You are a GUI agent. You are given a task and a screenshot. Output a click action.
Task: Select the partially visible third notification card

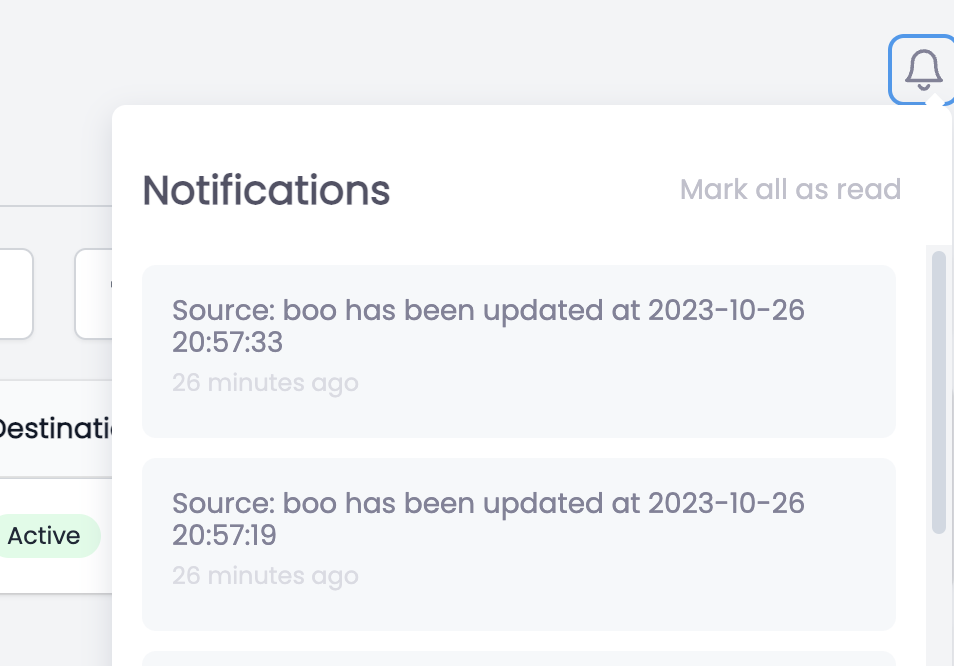pos(518,659)
